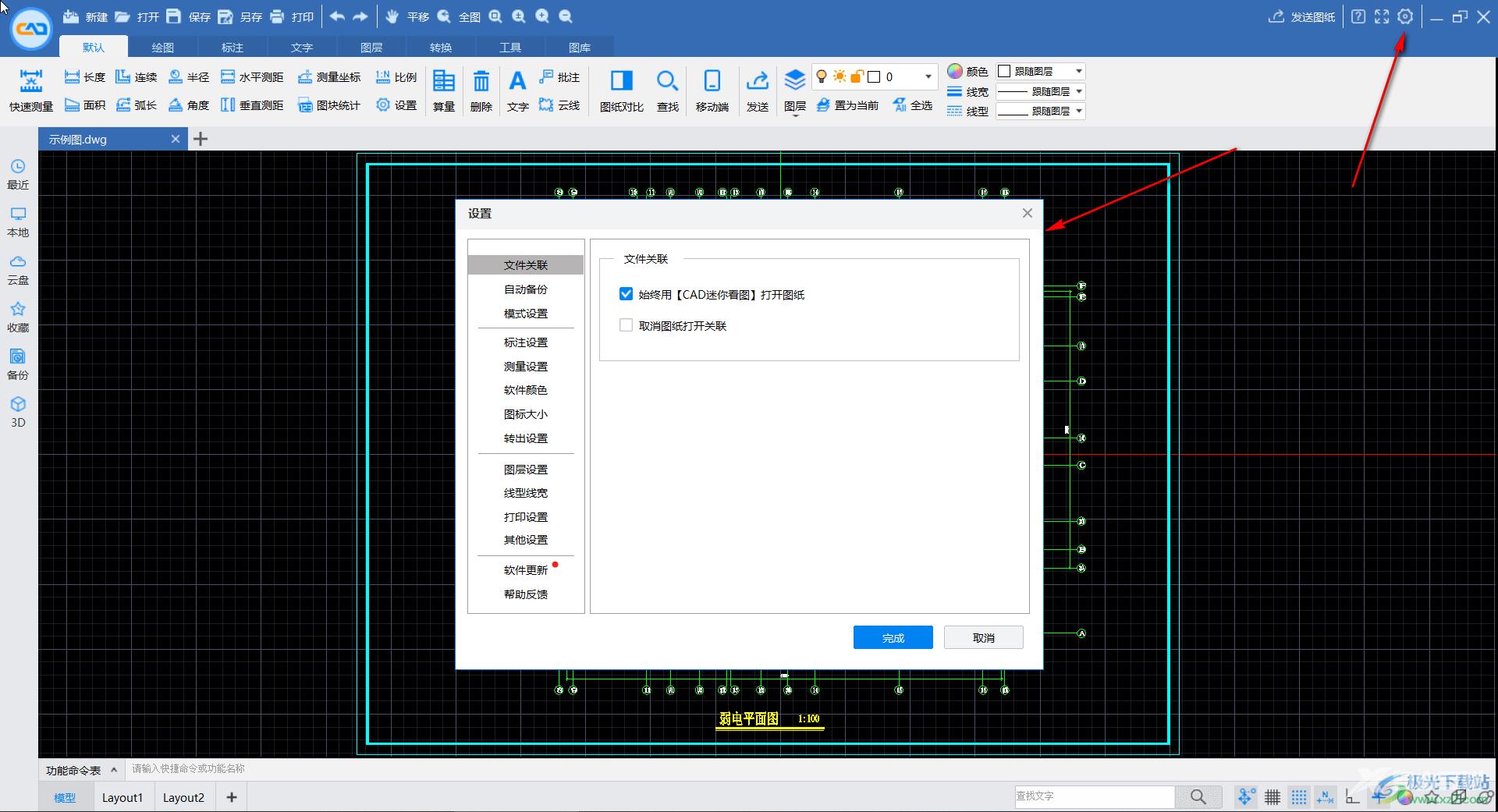Image resolution: width=1498 pixels, height=812 pixels.
Task: Click 发送图纸 send drawing button
Action: tap(1302, 16)
